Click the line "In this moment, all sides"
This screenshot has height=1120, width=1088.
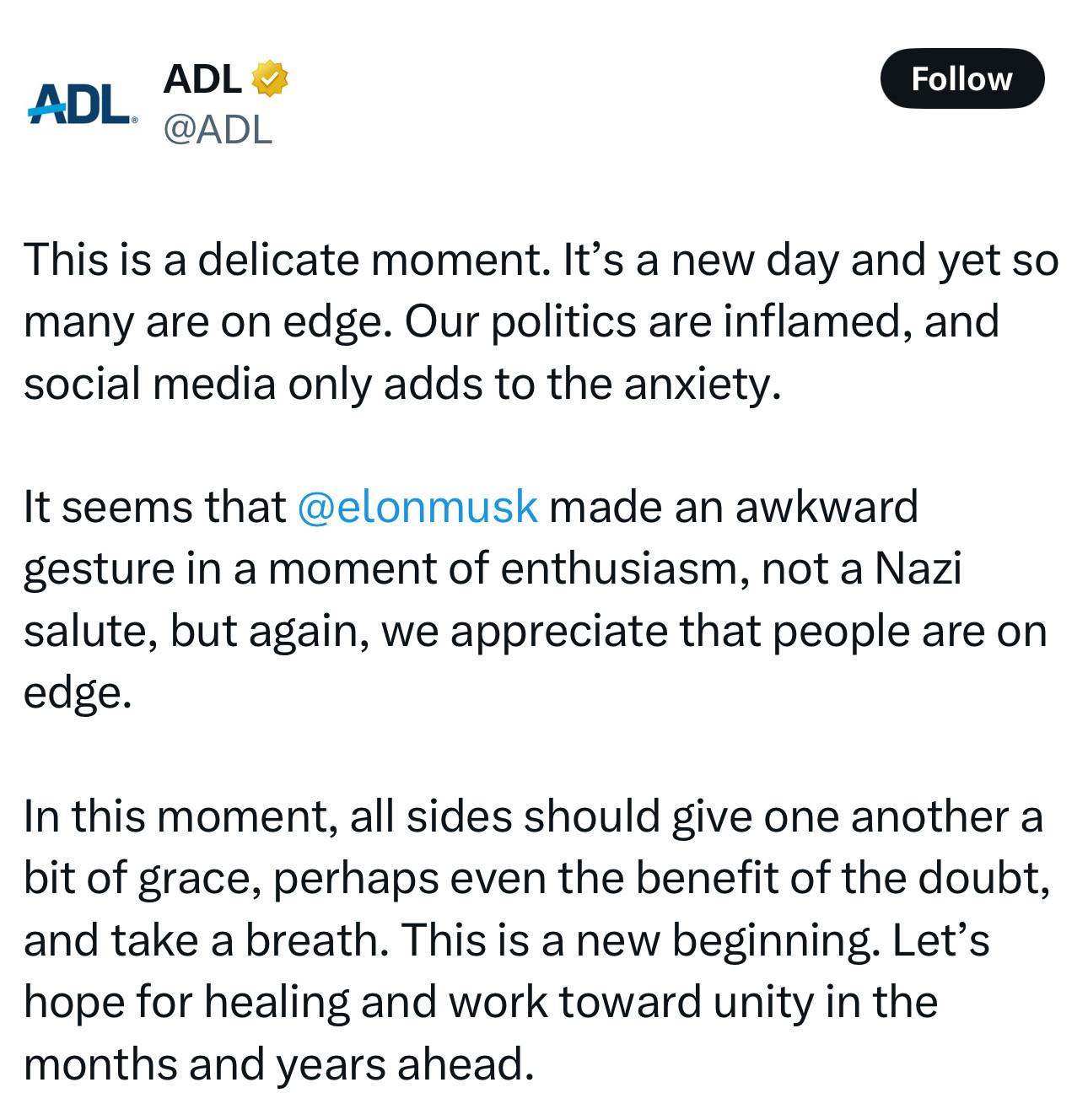click(337, 816)
